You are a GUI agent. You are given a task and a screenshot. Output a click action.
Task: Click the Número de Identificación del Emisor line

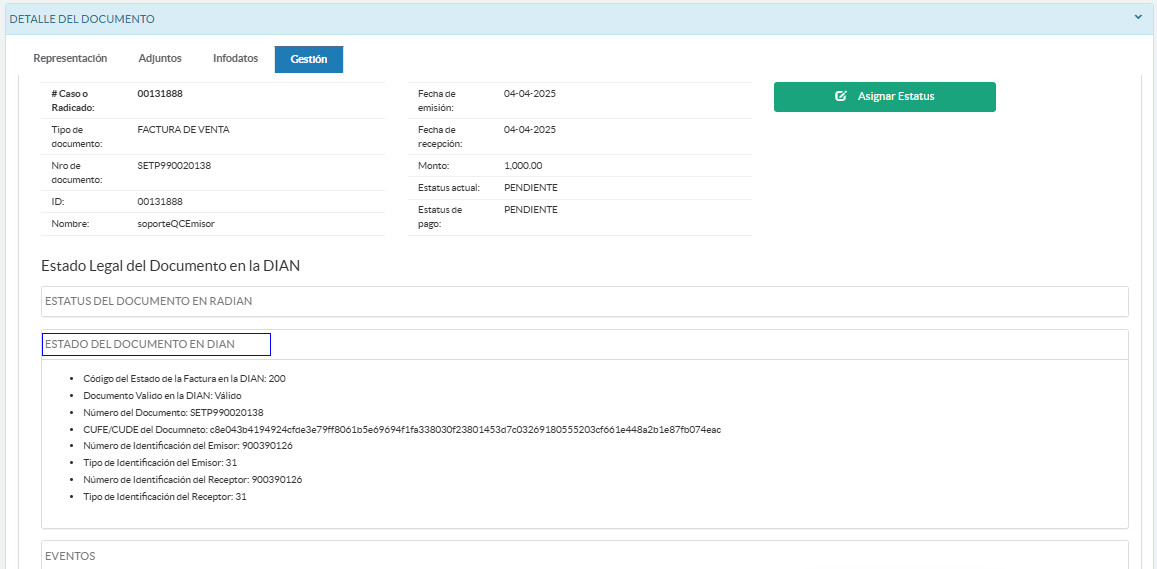click(x=188, y=446)
